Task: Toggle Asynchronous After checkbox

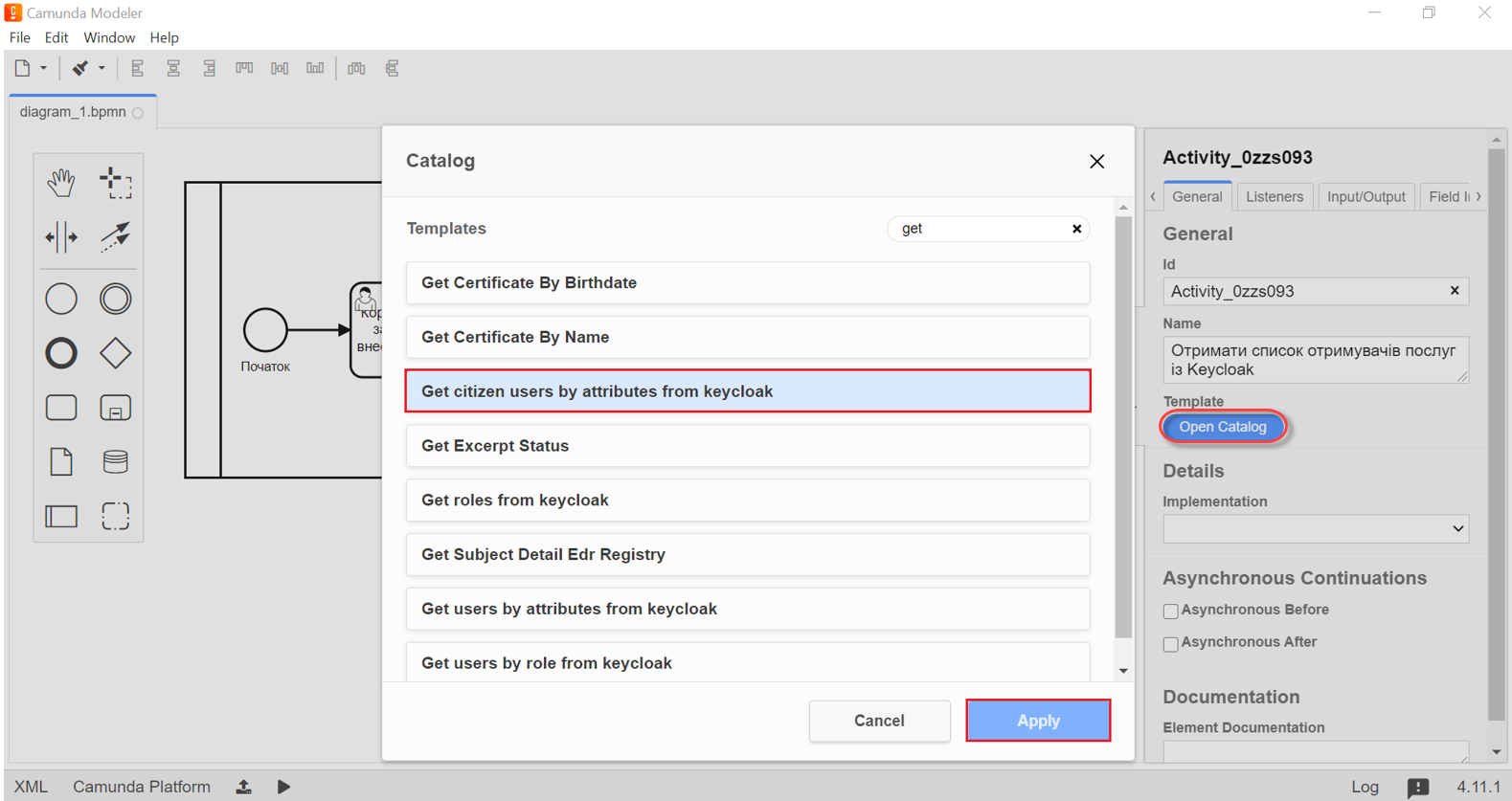Action: (x=1170, y=643)
